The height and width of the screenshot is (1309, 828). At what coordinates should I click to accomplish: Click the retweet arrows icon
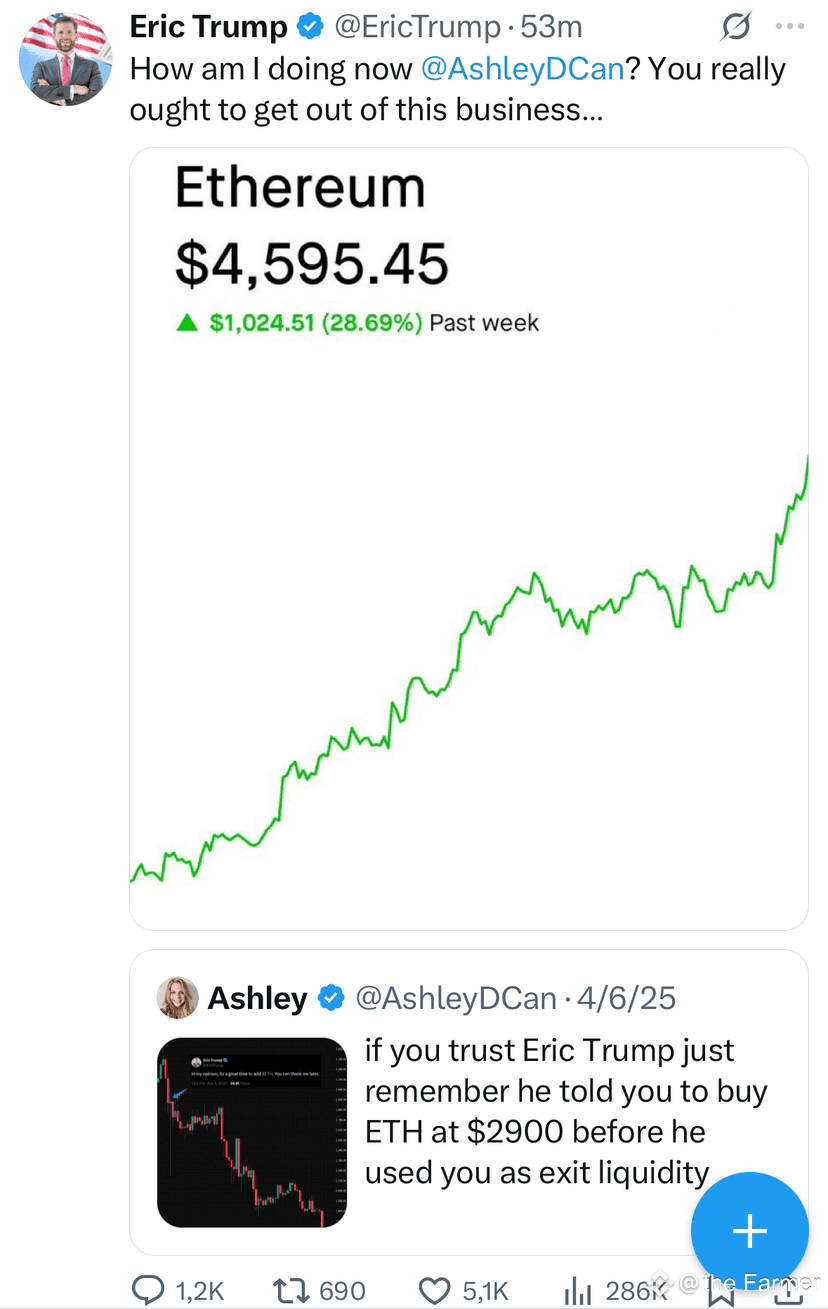pyautogui.click(x=291, y=1290)
